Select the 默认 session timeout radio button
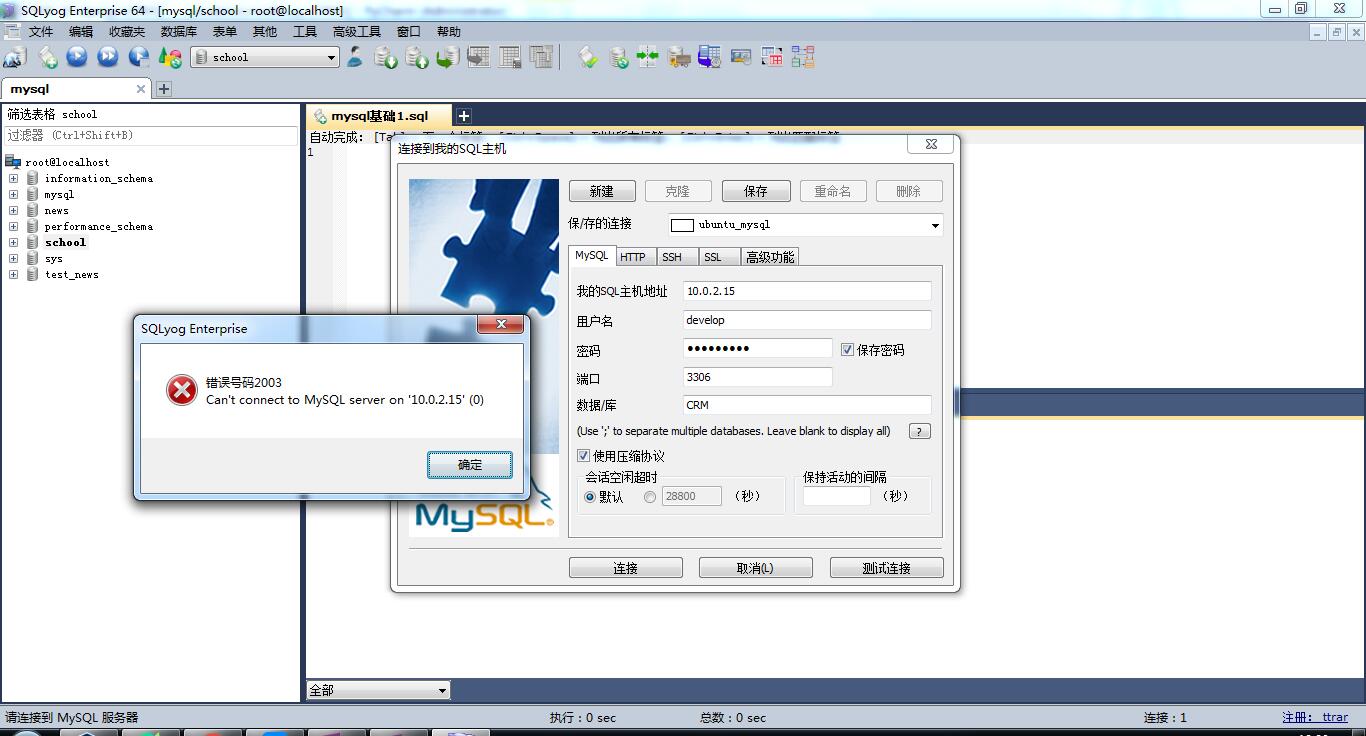The height and width of the screenshot is (736, 1366). pos(590,497)
